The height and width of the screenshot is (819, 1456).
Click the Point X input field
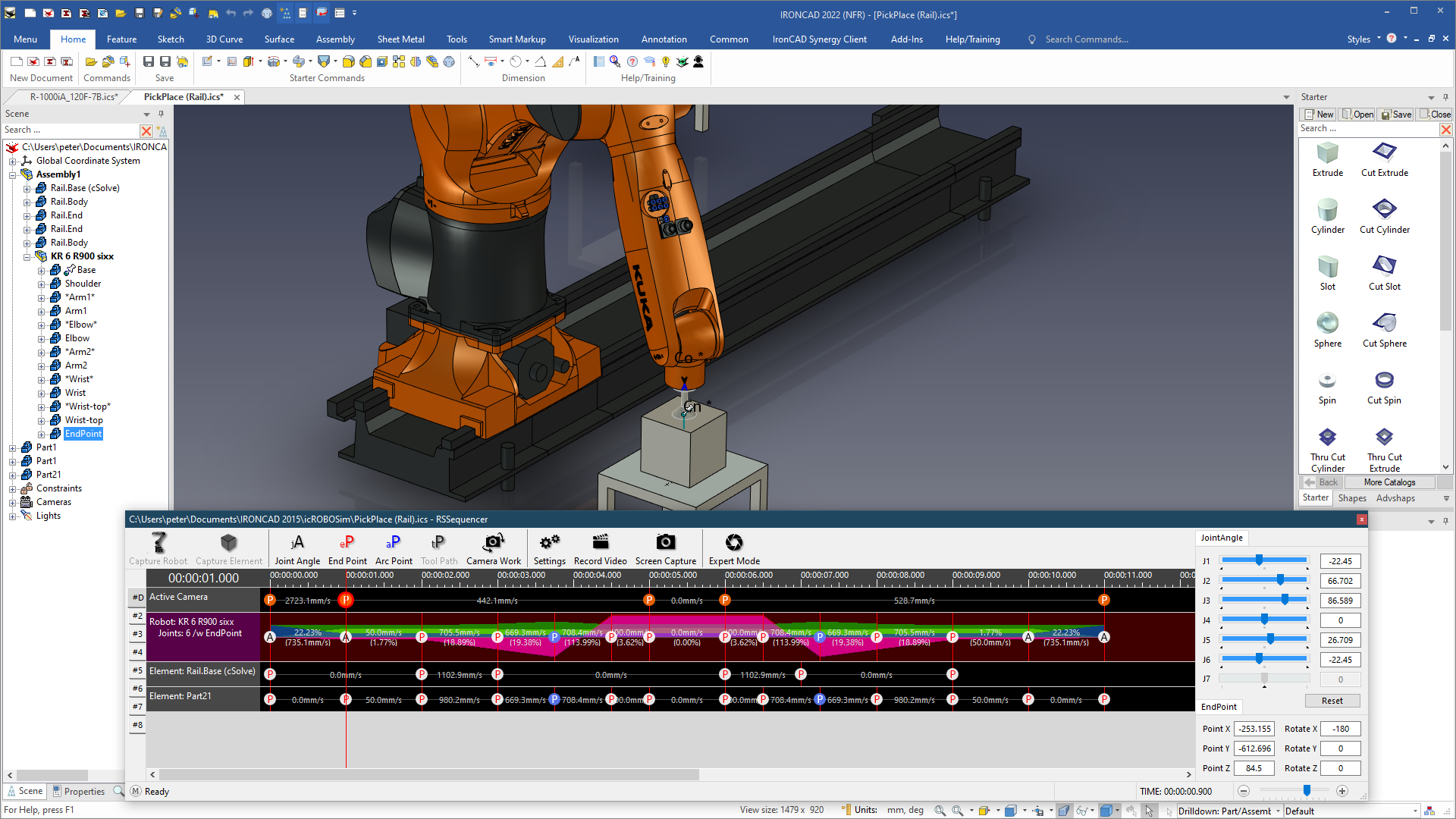point(1254,730)
